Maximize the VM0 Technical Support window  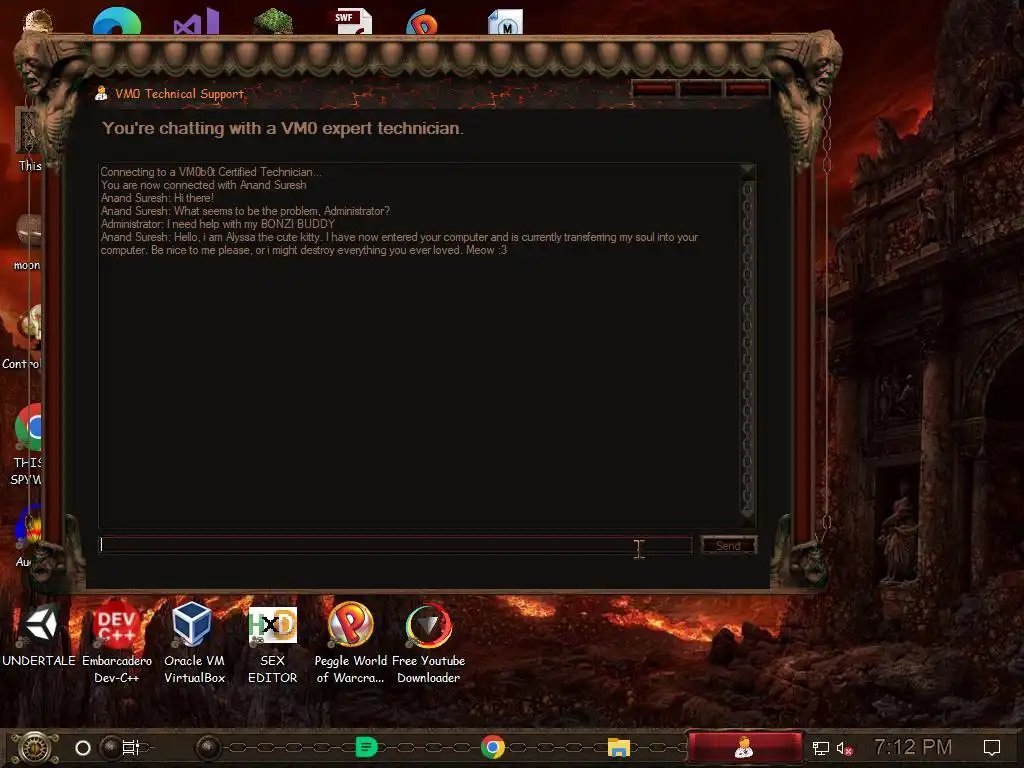pyautogui.click(x=700, y=89)
